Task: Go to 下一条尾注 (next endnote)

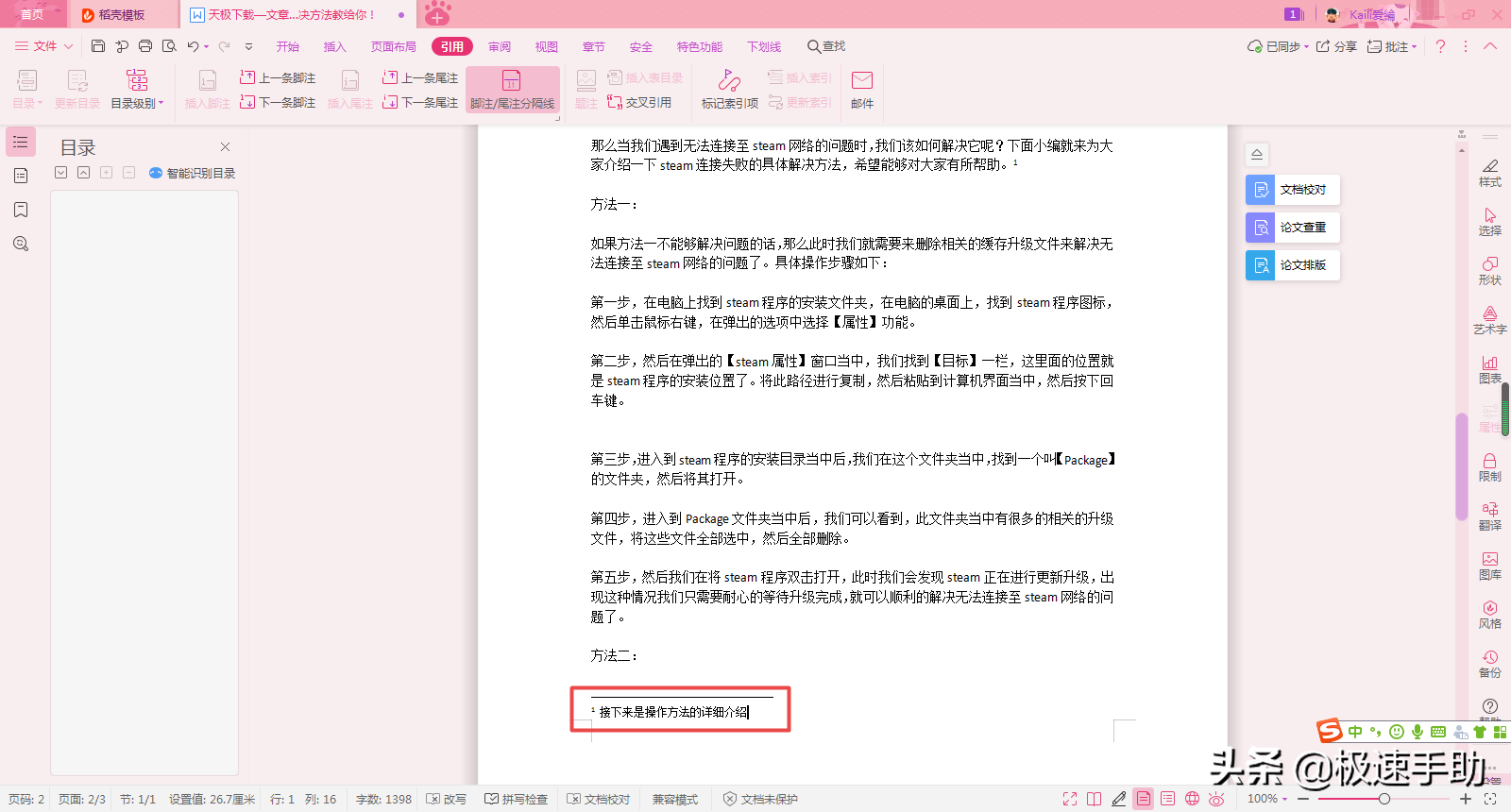Action: click(420, 102)
